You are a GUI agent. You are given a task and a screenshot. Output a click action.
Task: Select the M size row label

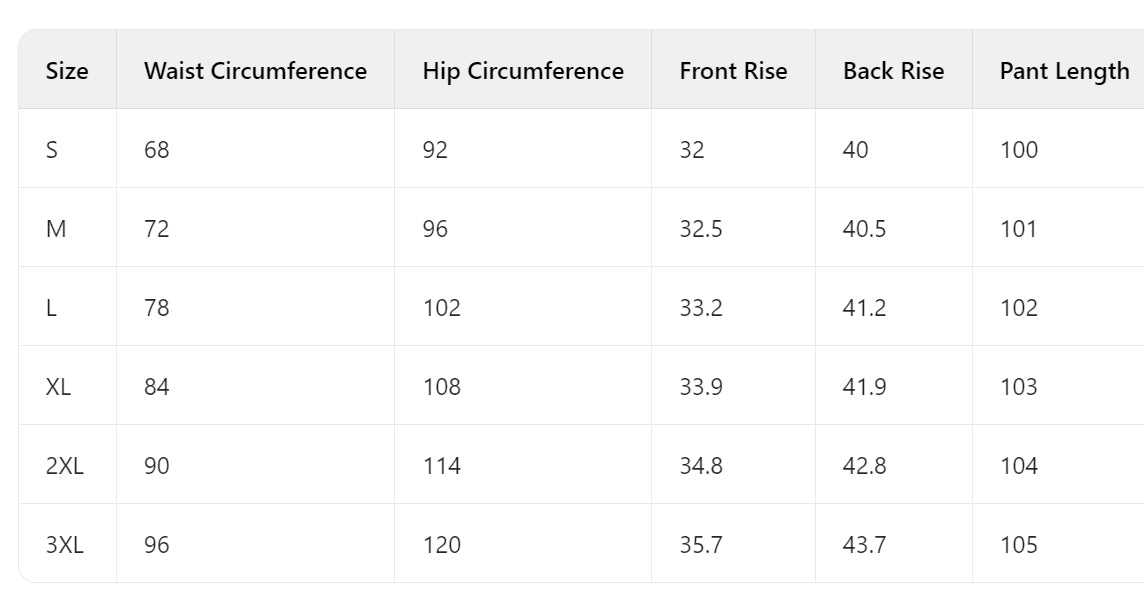point(55,229)
